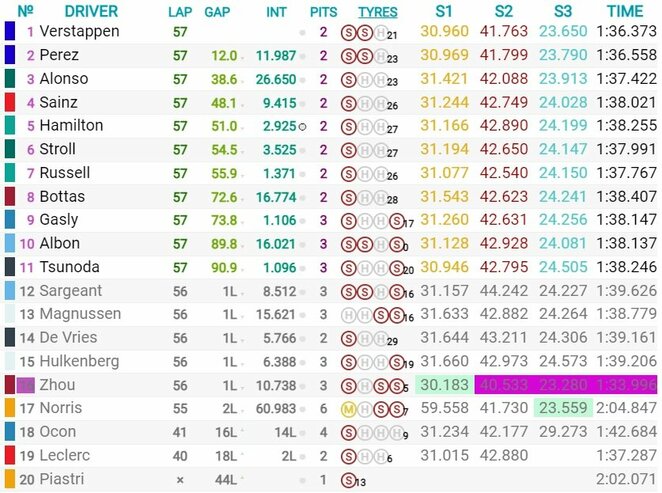
Task: Click the yellow medium tyre icon for Norris
Action: 349,408
